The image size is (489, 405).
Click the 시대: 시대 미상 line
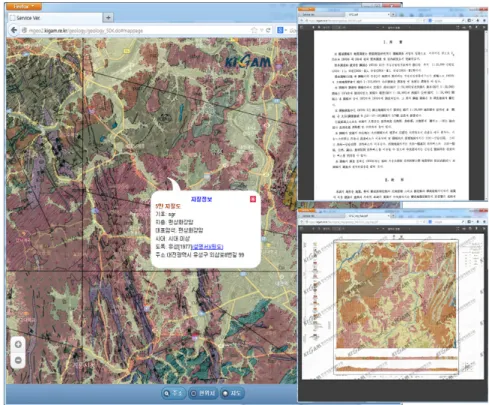172,239
